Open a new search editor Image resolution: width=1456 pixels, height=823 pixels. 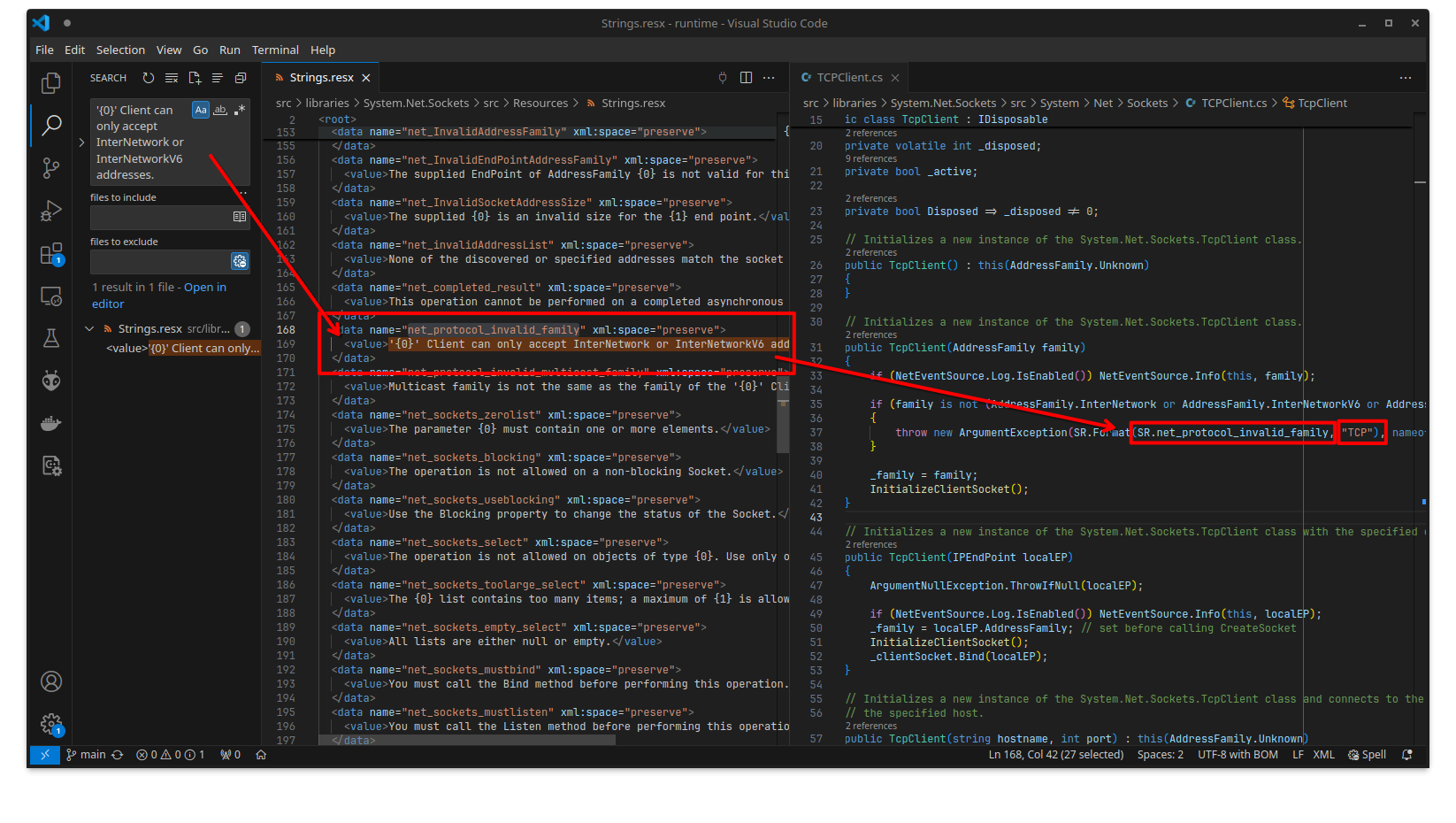point(195,78)
